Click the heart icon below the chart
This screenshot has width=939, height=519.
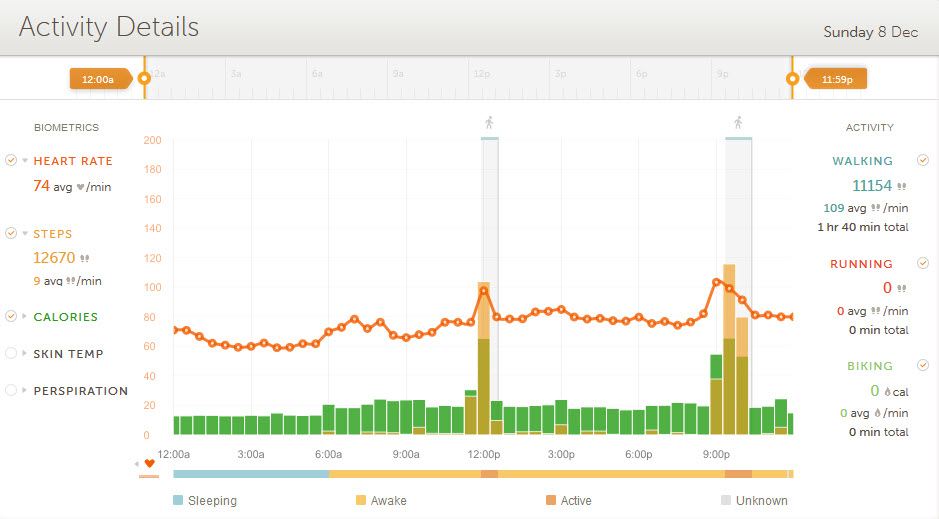[150, 463]
